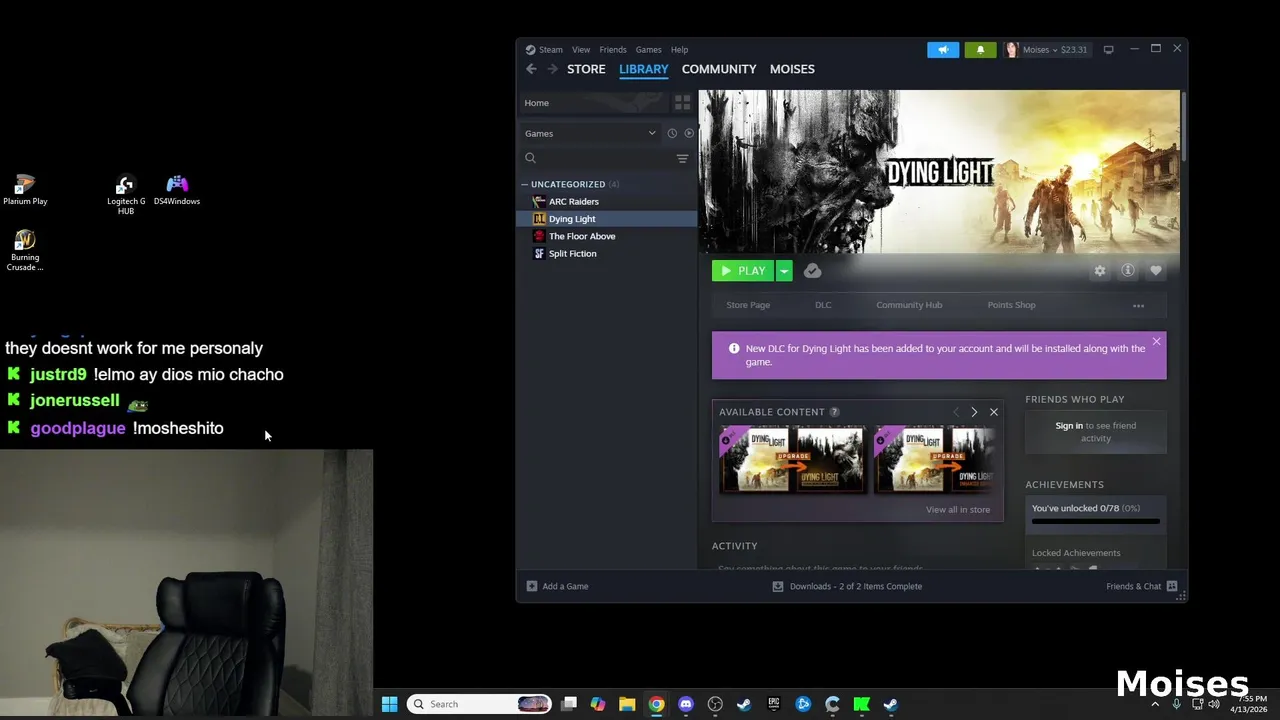Open the Steam menu
Image resolution: width=1280 pixels, height=720 pixels.
[x=551, y=49]
